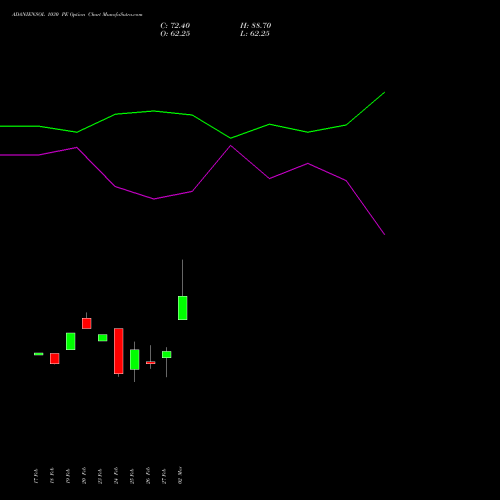
Task: Click the thin green 17 Feb candlestick
Action: point(39,354)
